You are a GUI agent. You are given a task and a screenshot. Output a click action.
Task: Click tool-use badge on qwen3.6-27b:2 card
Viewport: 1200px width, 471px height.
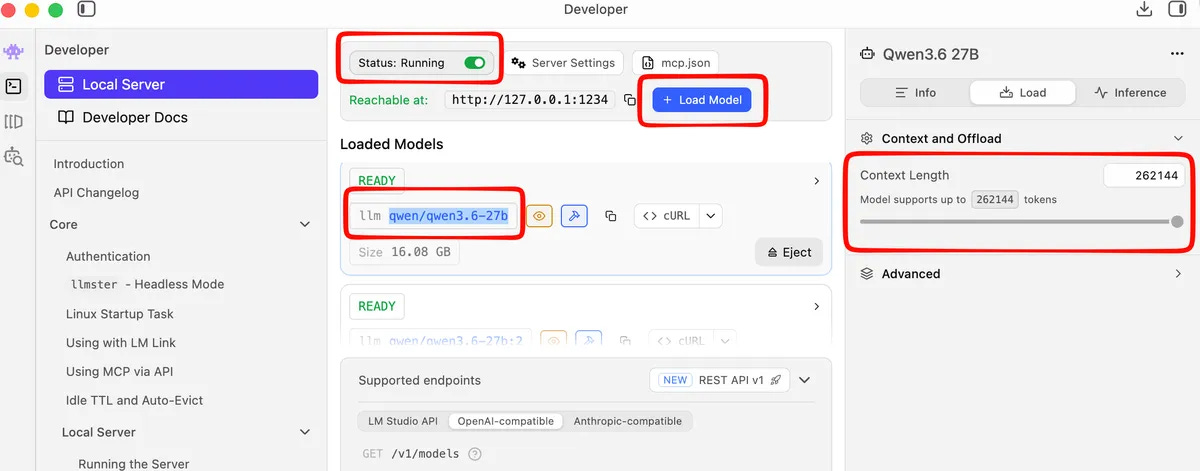coord(589,341)
